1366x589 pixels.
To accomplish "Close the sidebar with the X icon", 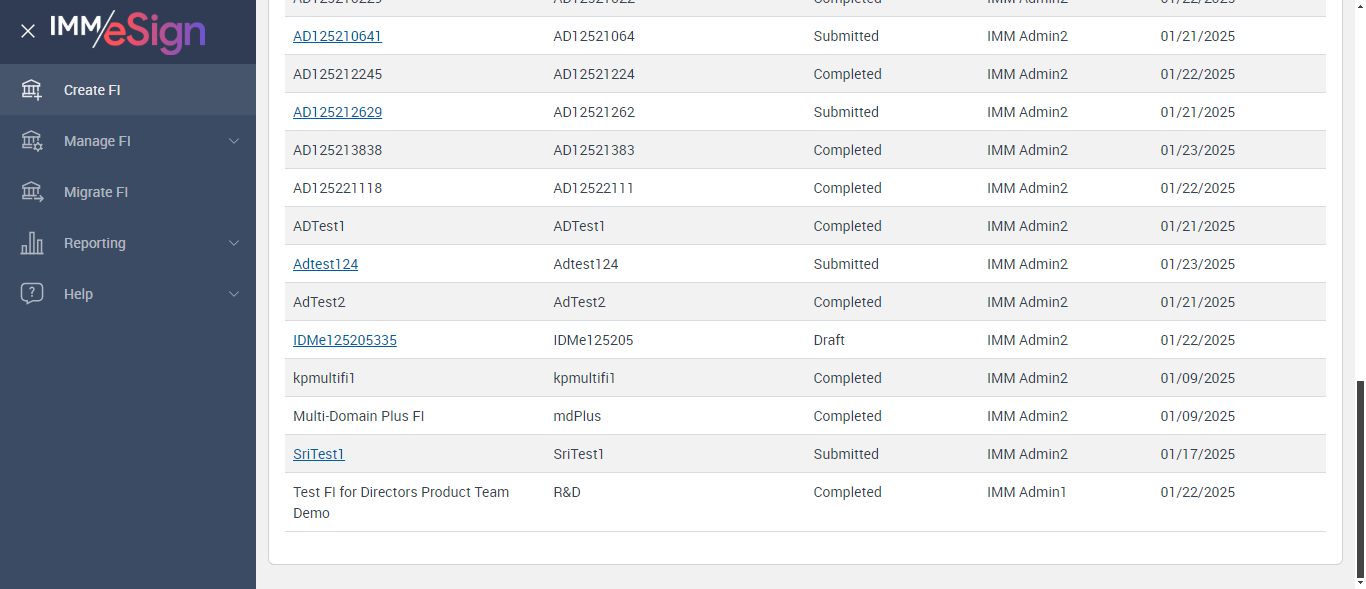I will coord(28,31).
